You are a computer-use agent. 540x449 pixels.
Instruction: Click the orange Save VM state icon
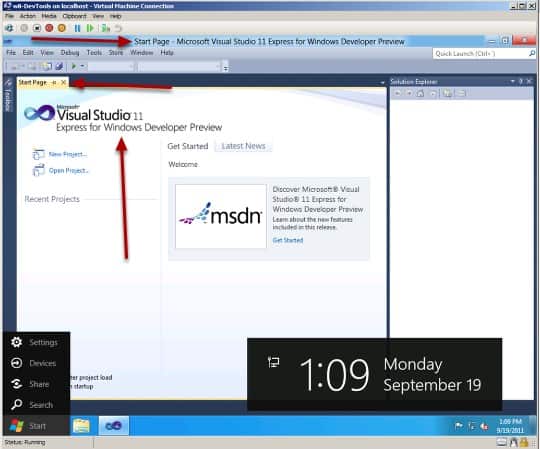(62, 28)
